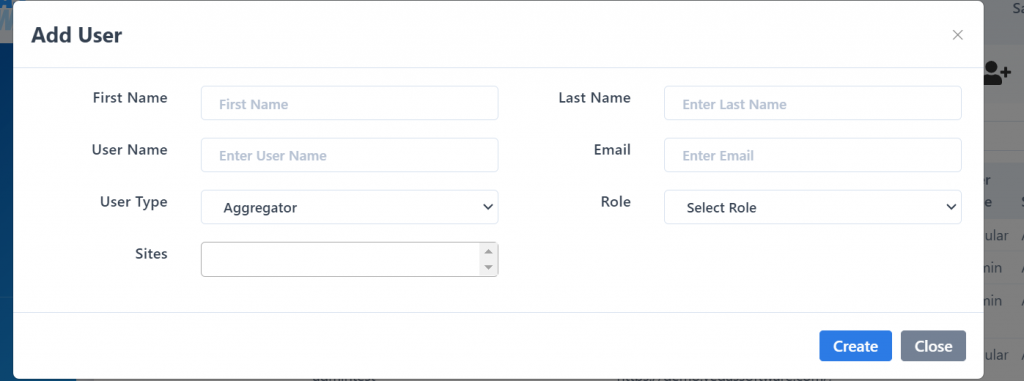Click into the Enter Email field
This screenshot has height=381, width=1024.
coord(812,155)
